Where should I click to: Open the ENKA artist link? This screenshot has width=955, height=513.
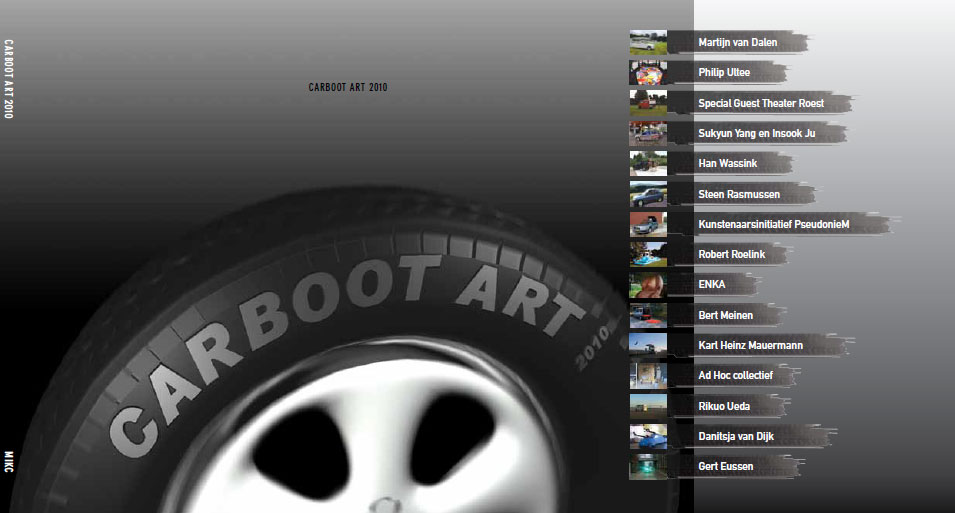pos(711,285)
